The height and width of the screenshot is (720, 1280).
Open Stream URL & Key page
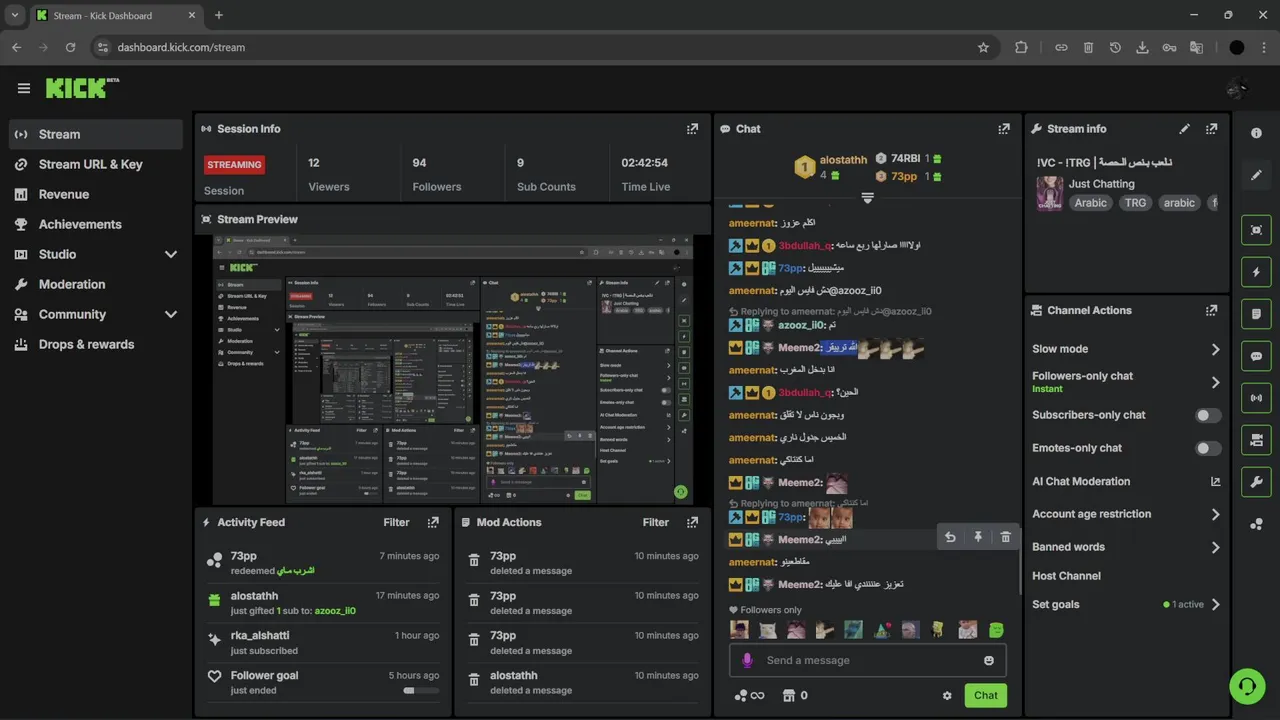(96, 164)
